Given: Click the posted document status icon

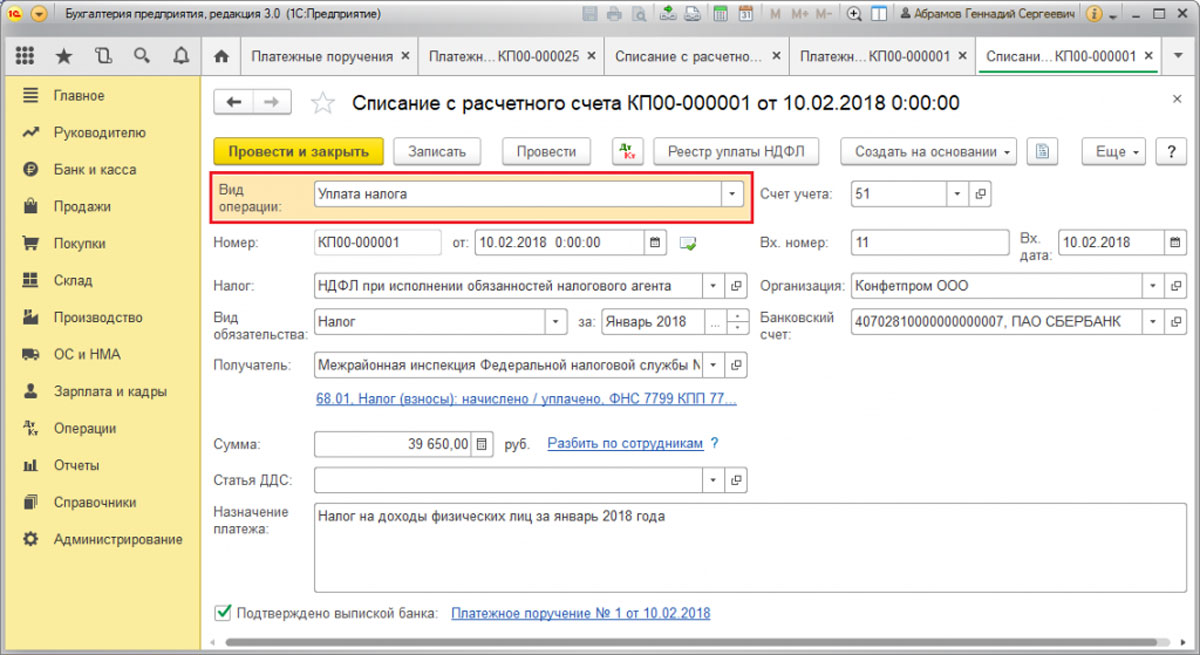Looking at the screenshot, I should click(x=688, y=242).
